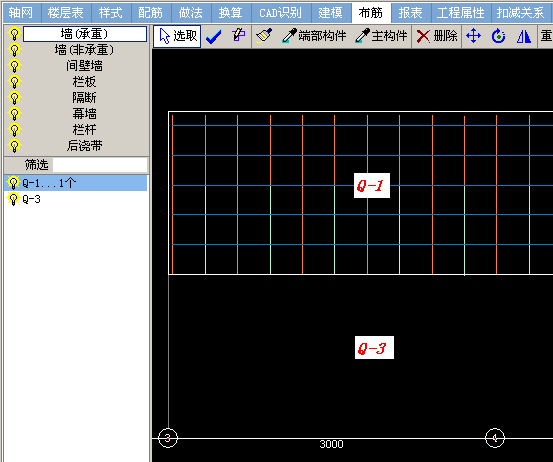Pick the 端部构件 eyedropper tool
The width and height of the screenshot is (553, 462).
click(314, 36)
